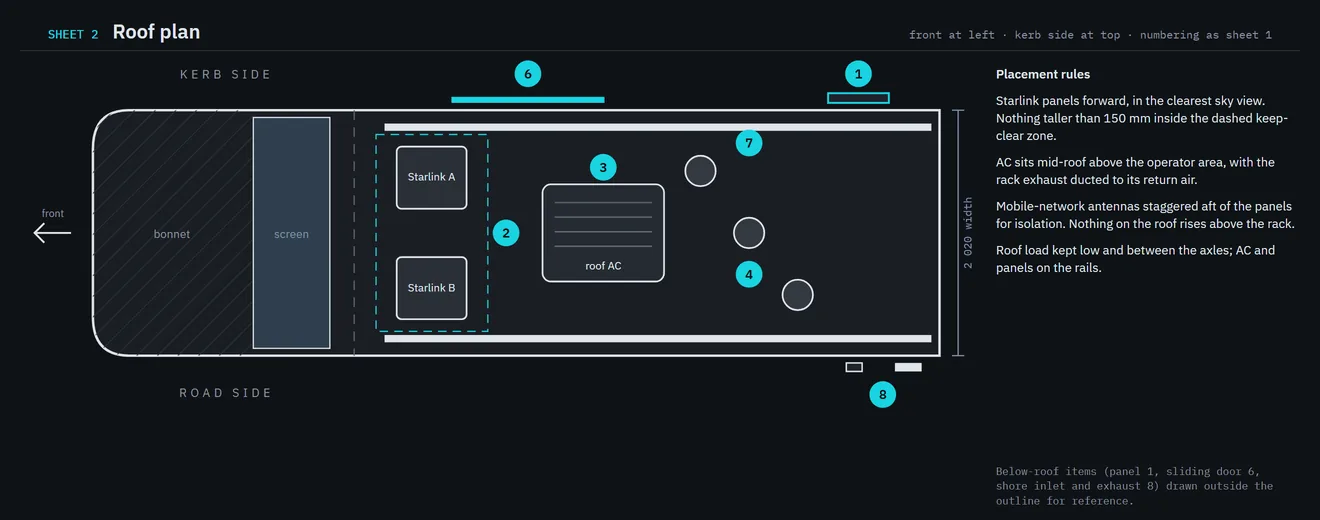Click the 2 020 width dimension text
Image resolution: width=1320 pixels, height=520 pixels.
pos(968,233)
